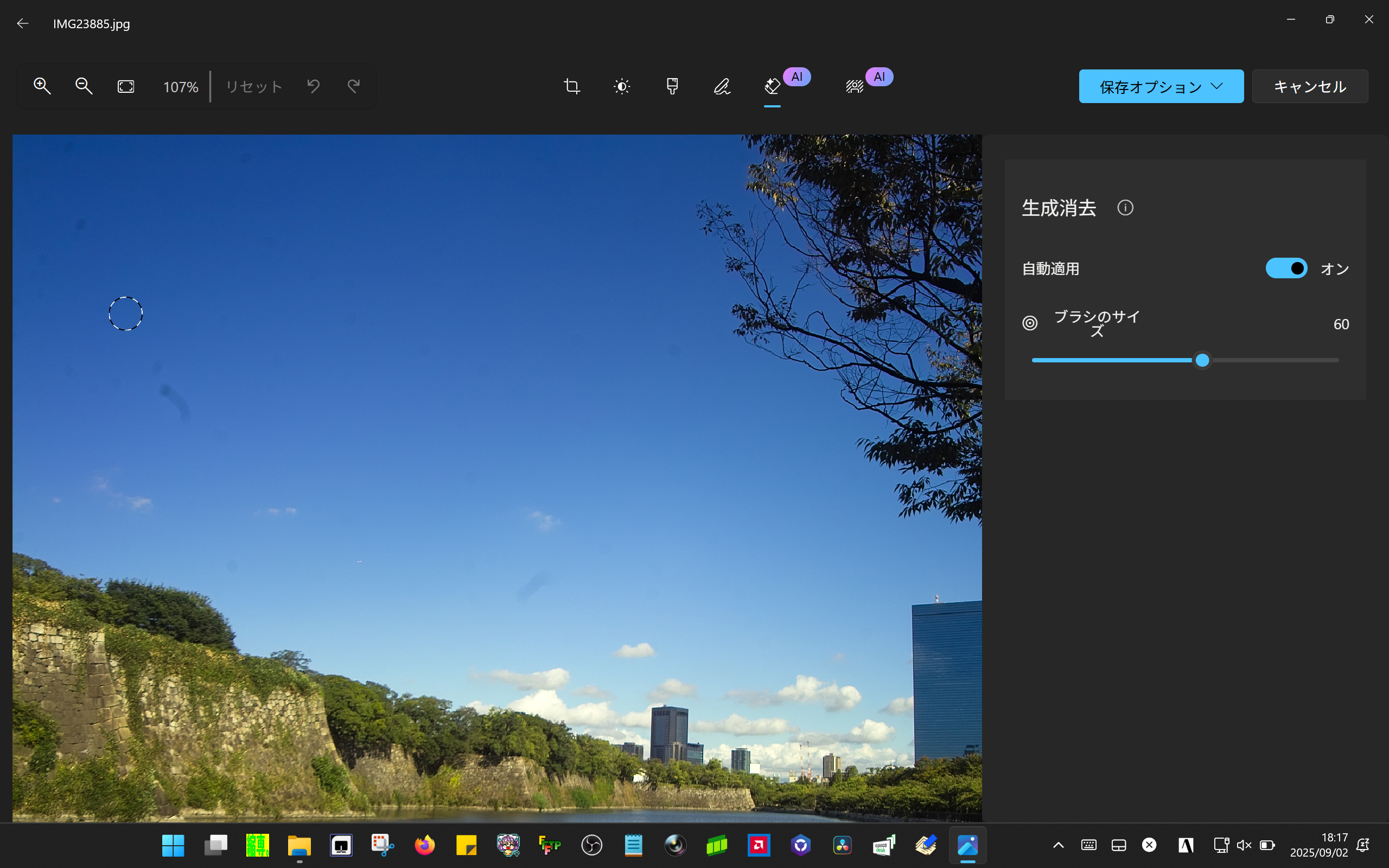Open the brightness adjustment tool
This screenshot has width=1389, height=868.
pos(622,86)
